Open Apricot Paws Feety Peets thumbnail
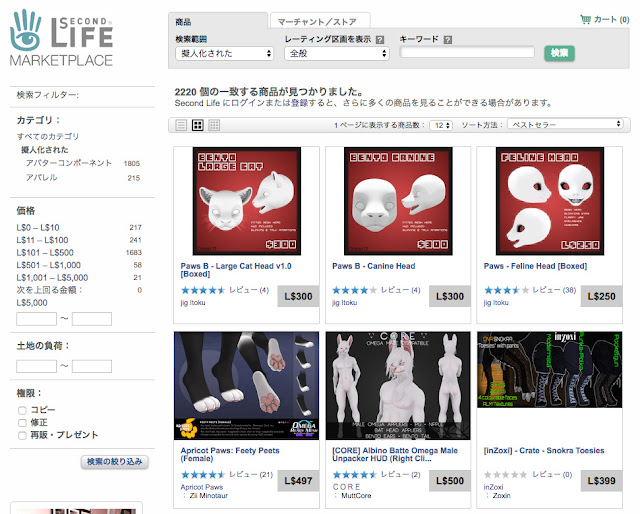 point(247,386)
